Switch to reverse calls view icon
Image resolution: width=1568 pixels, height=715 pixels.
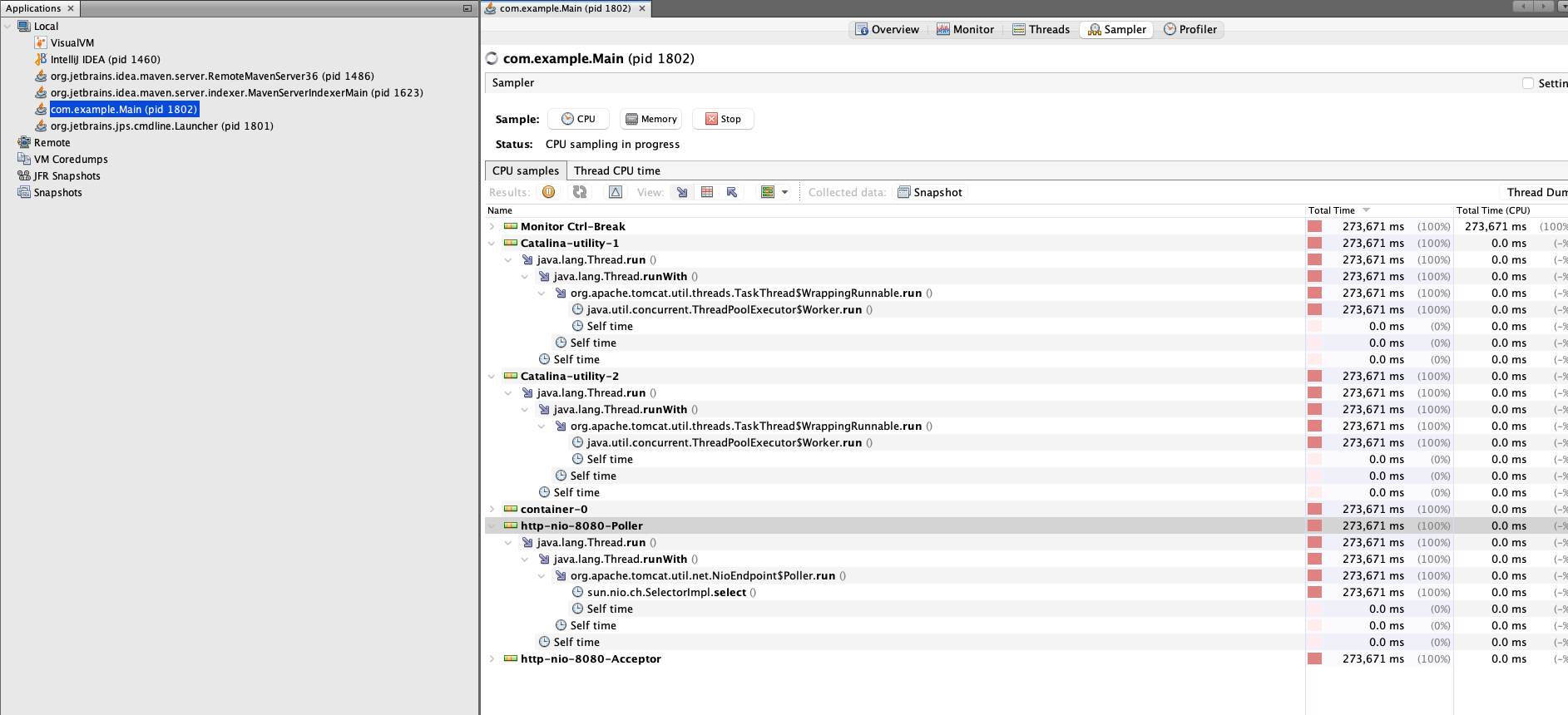(x=732, y=192)
